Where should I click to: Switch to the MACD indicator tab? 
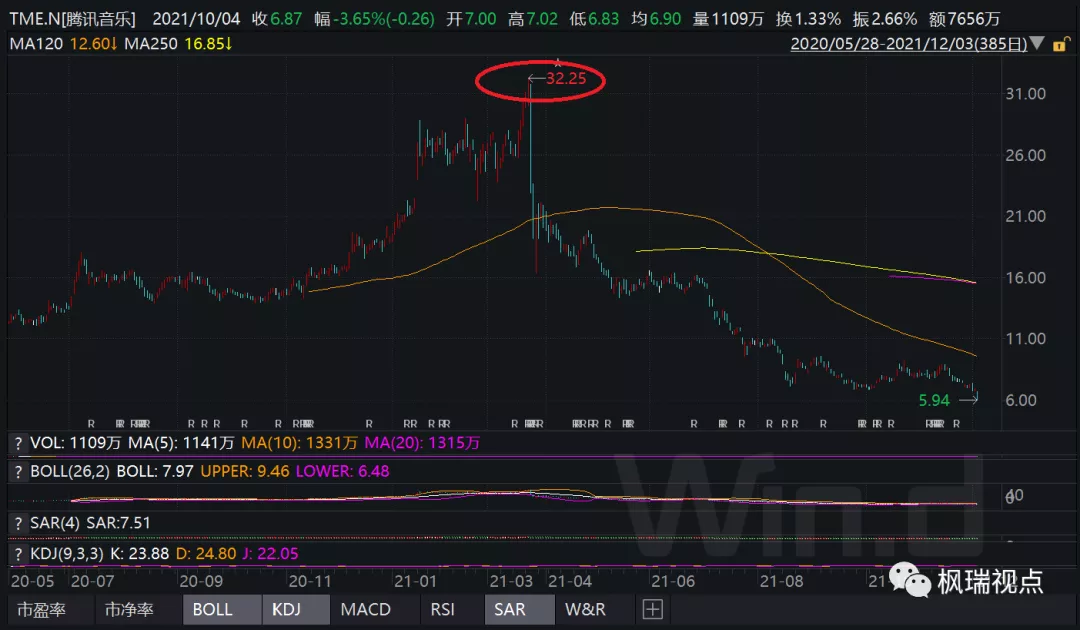[x=366, y=609]
